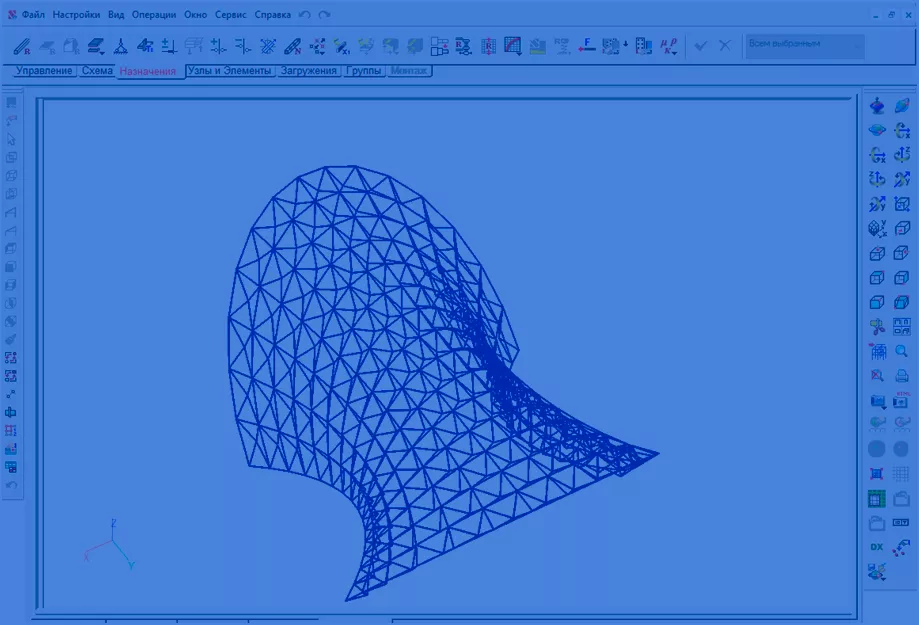The width and height of the screenshot is (919, 625).
Task: Click the printer icon in right toolbar
Action: 902,376
